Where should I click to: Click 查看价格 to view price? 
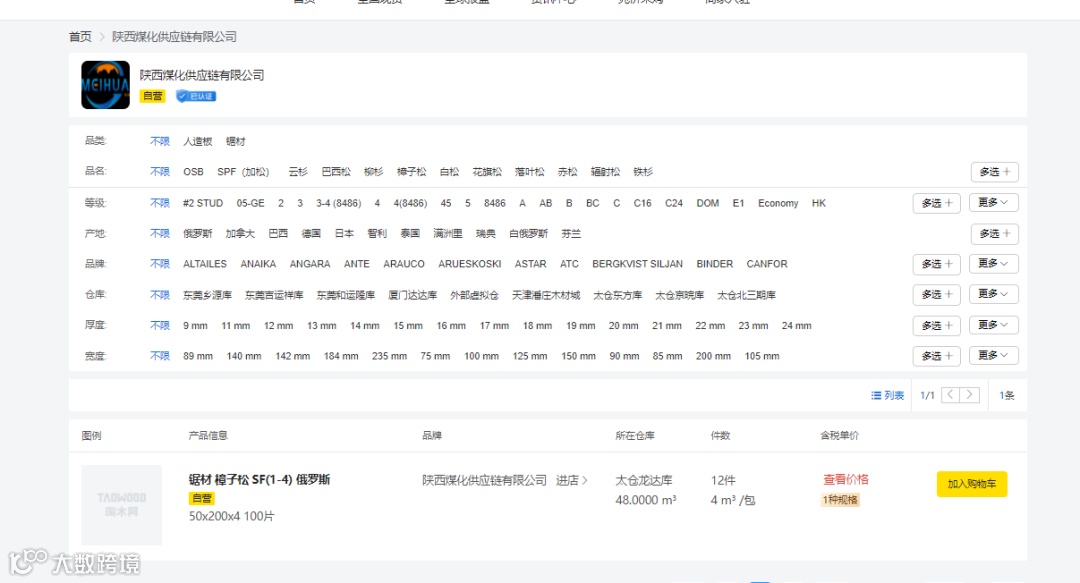coord(846,480)
